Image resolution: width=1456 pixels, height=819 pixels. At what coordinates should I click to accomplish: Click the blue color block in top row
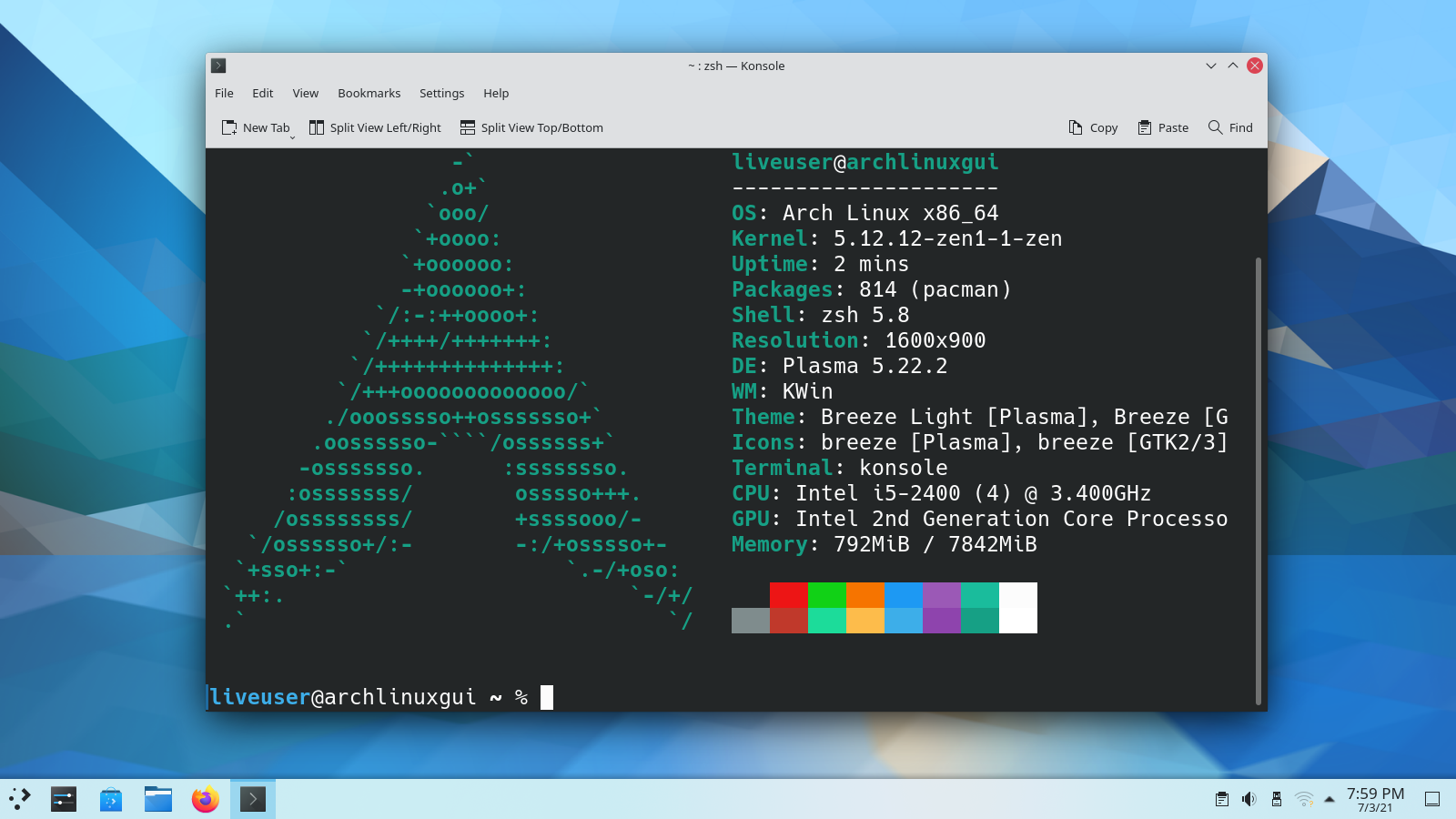(x=904, y=595)
